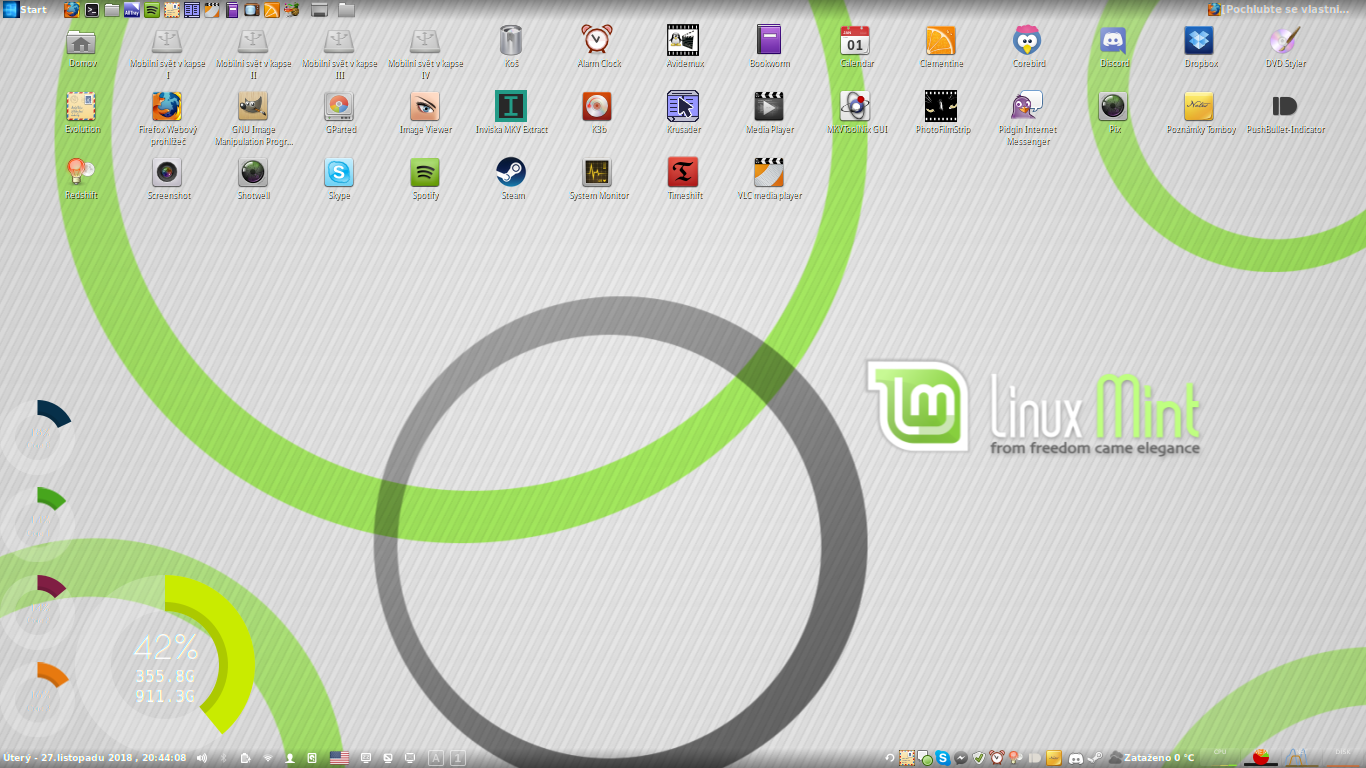
Task: Open PhotoFilmStrip desktop icon
Action: click(x=942, y=113)
